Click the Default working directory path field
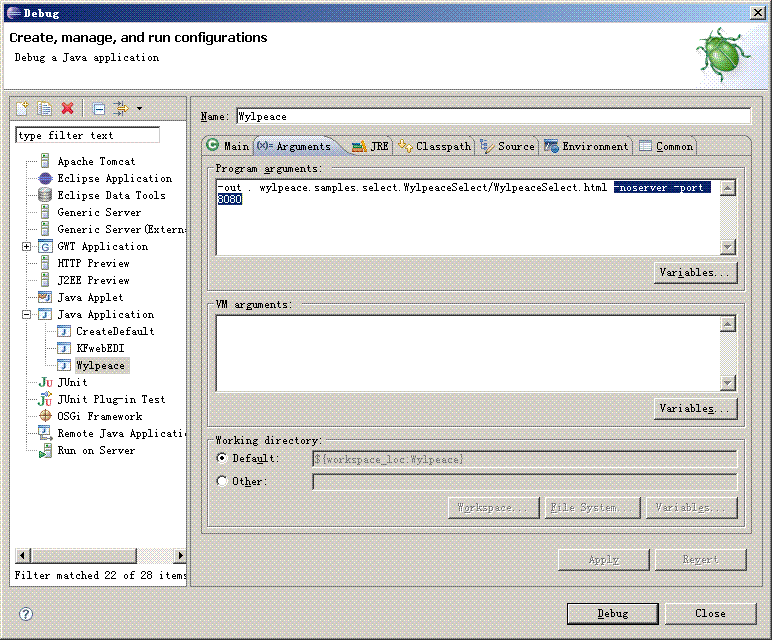This screenshot has width=772, height=640. (524, 459)
